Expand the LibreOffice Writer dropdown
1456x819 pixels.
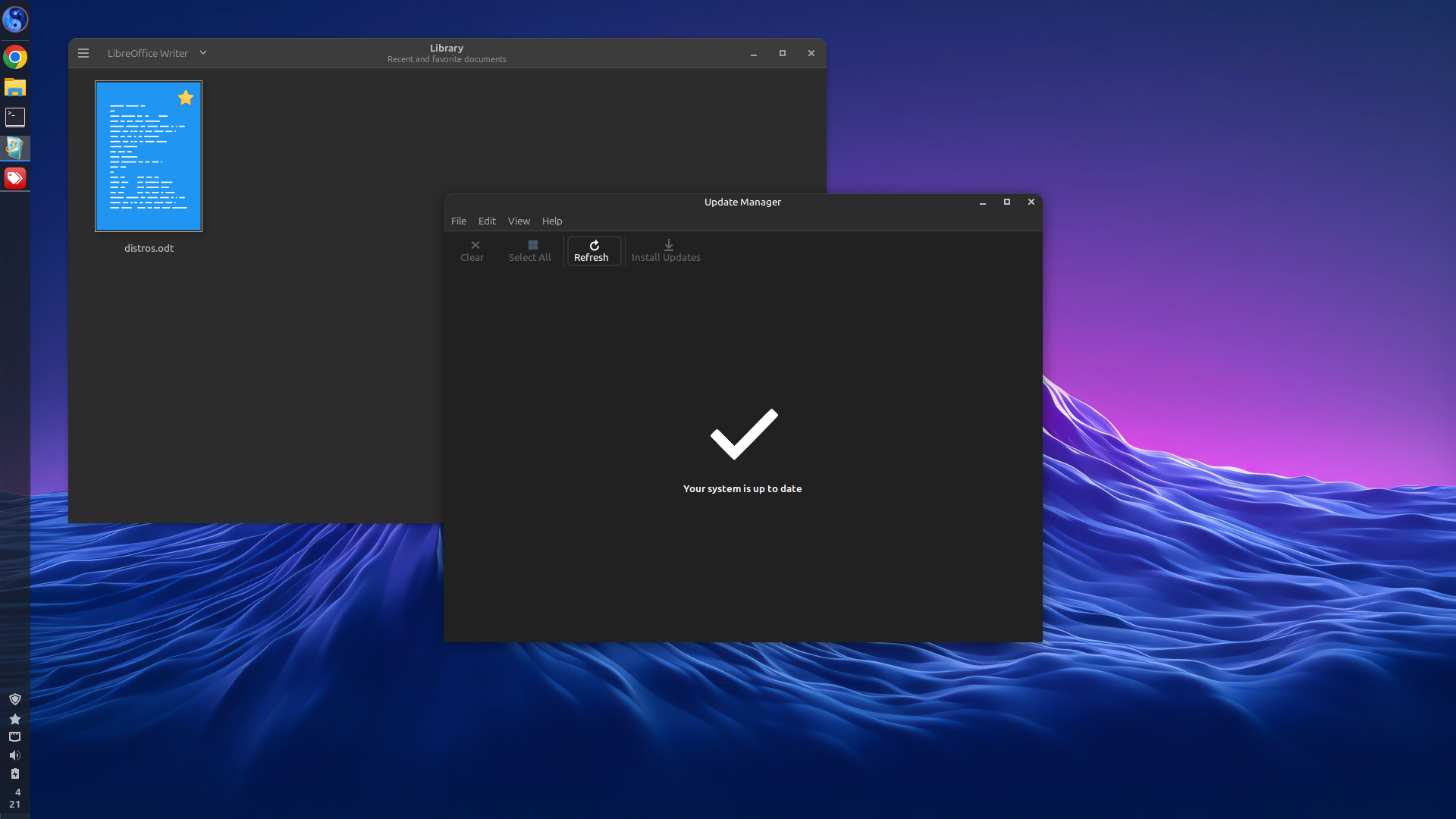pos(157,53)
